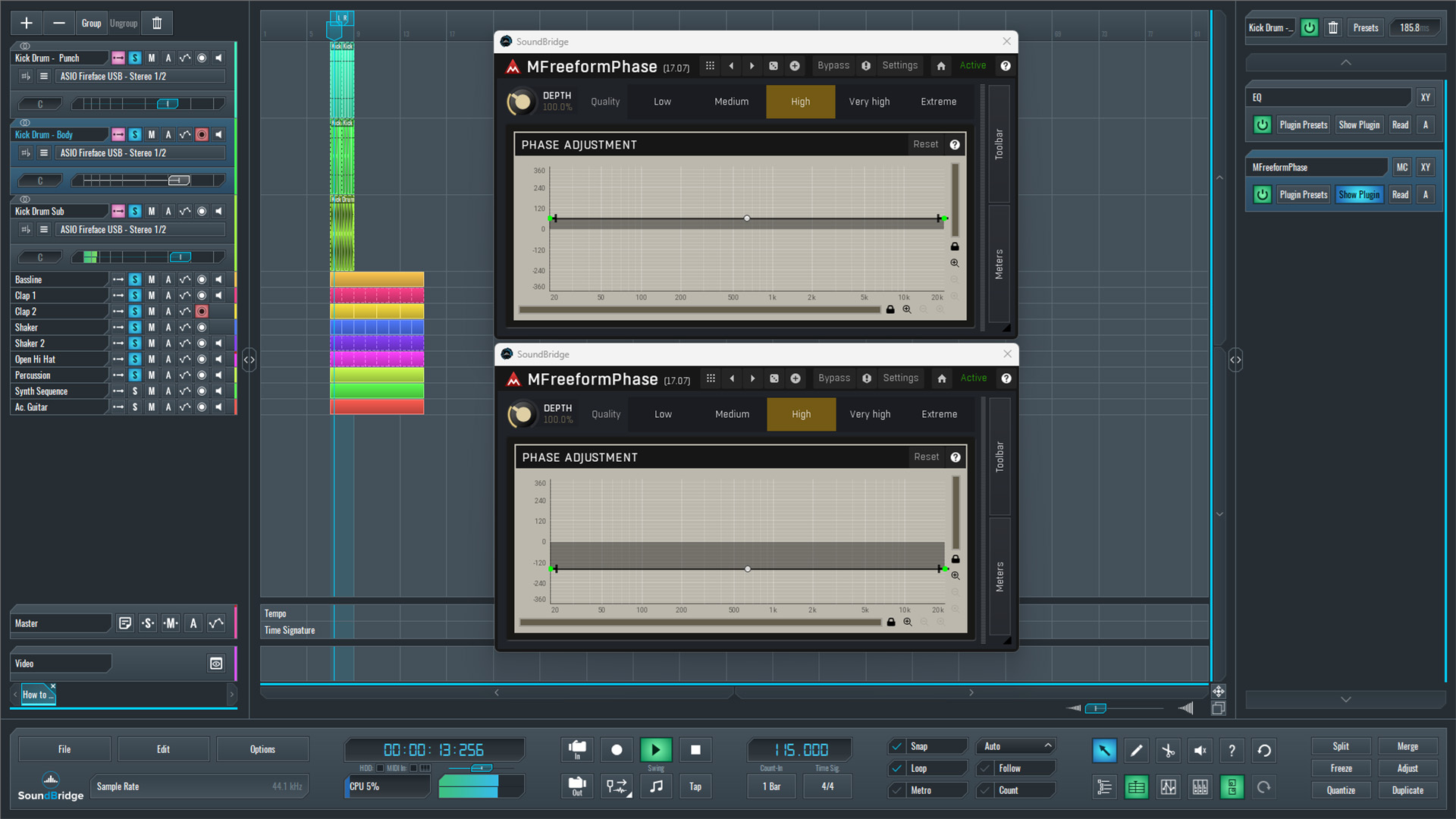Remove a track with the minus button
This screenshot has height=819, width=1456.
[x=59, y=24]
